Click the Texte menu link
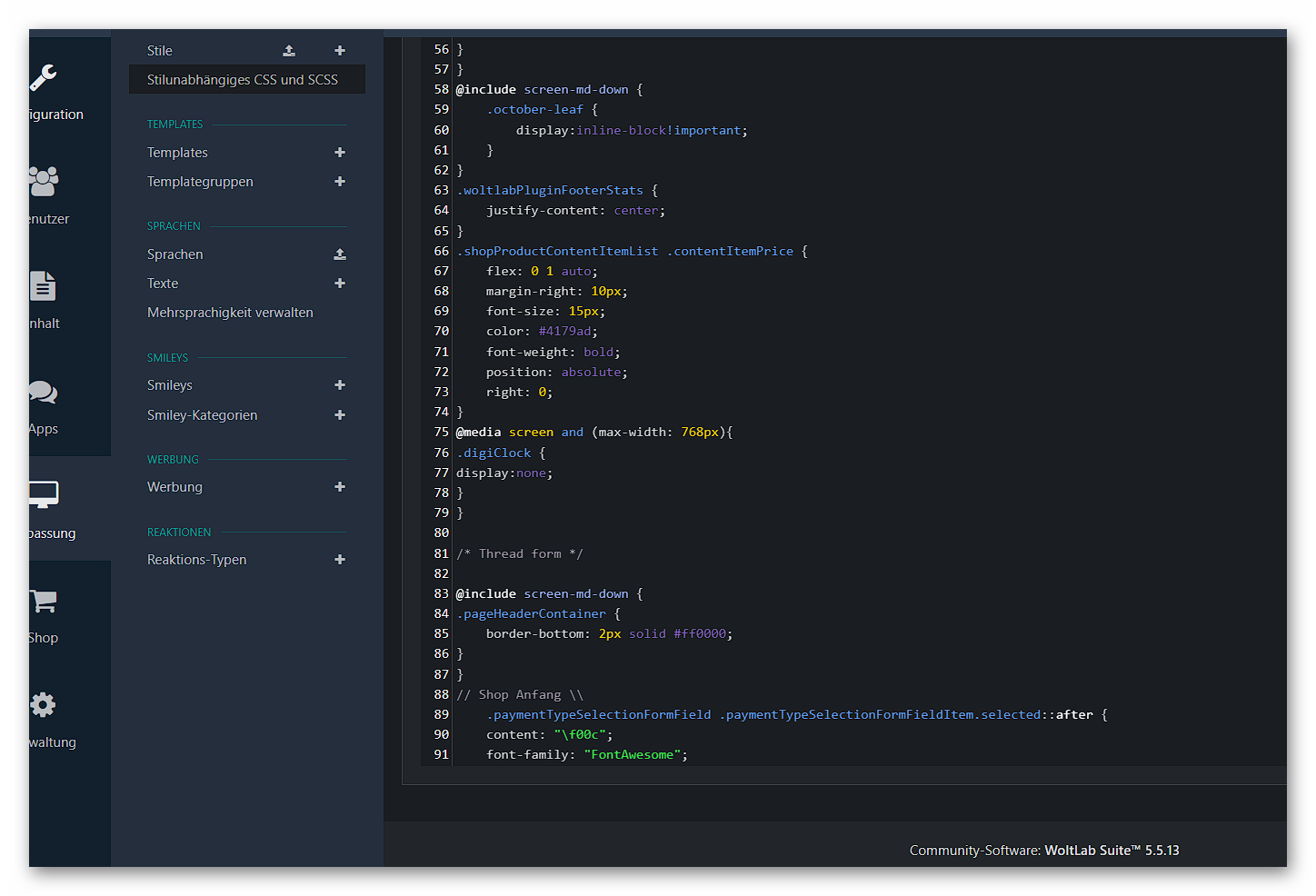The height and width of the screenshot is (896, 1316). click(x=163, y=284)
